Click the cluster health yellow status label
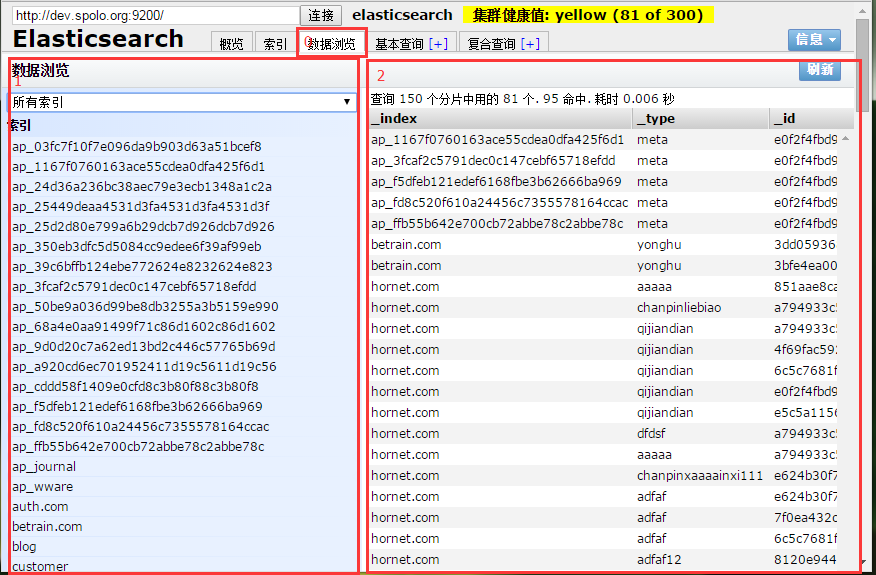The image size is (876, 575). click(588, 15)
